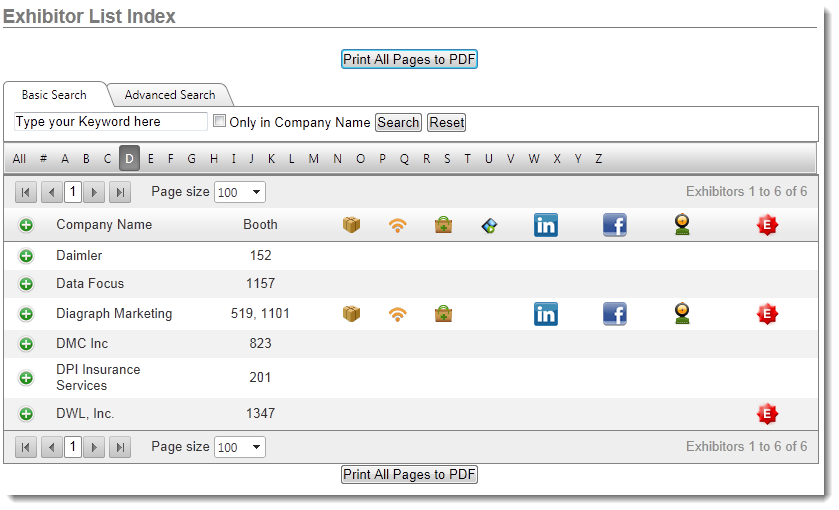Go to next page in top pager
This screenshot has height=510, width=839.
pos(95,192)
